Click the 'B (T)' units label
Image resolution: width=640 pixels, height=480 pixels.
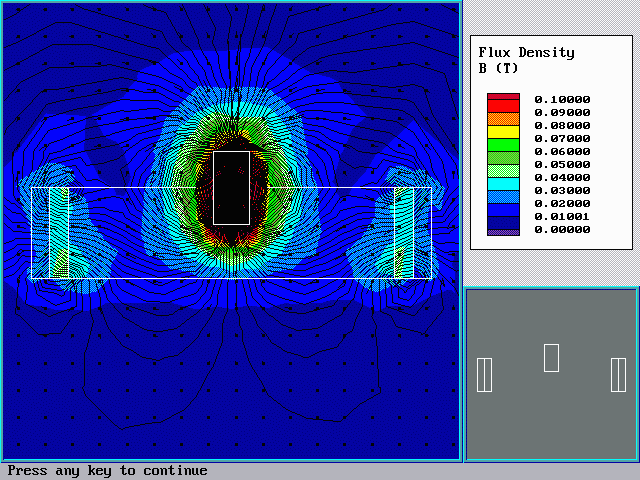498,68
